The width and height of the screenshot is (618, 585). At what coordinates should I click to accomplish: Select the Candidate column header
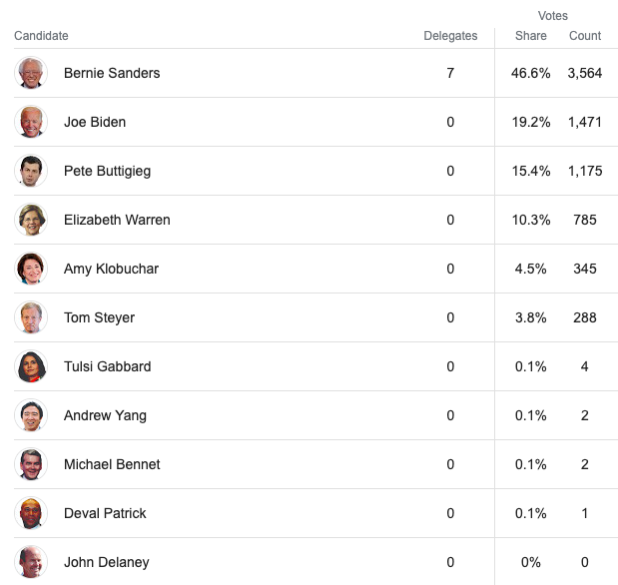point(41,36)
